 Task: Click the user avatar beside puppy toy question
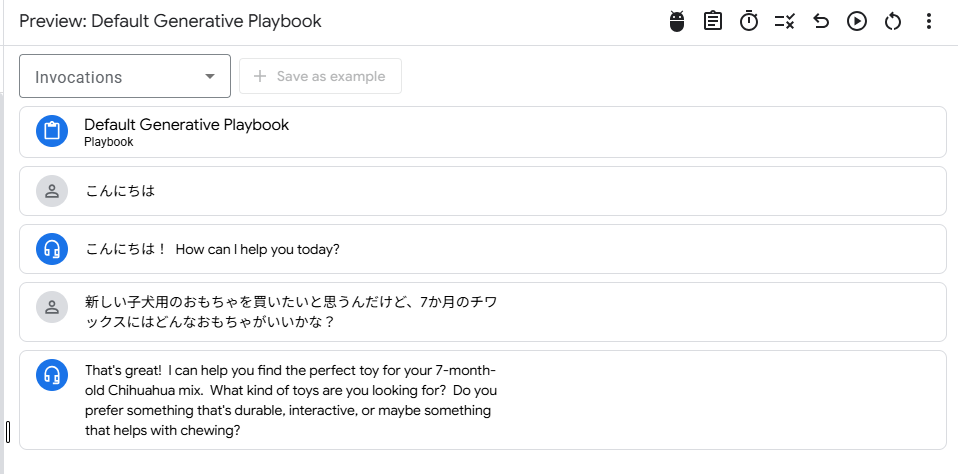(52, 307)
